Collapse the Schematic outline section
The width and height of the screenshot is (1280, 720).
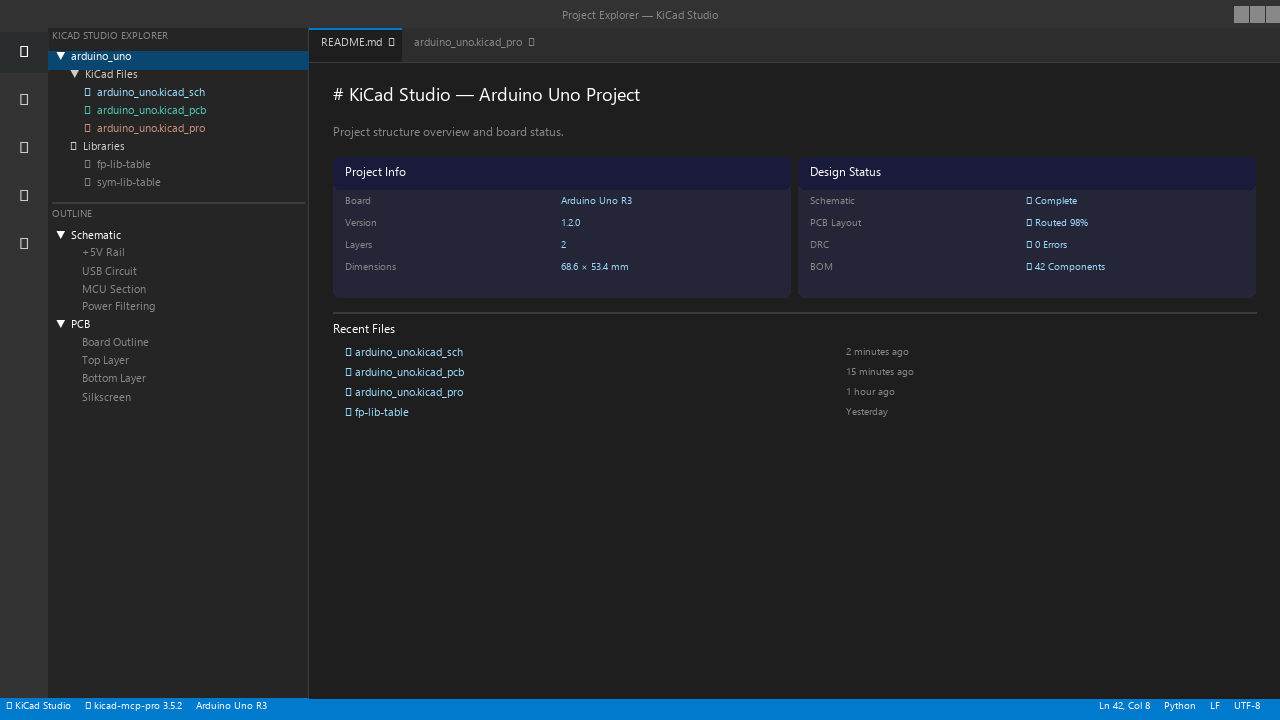61,235
